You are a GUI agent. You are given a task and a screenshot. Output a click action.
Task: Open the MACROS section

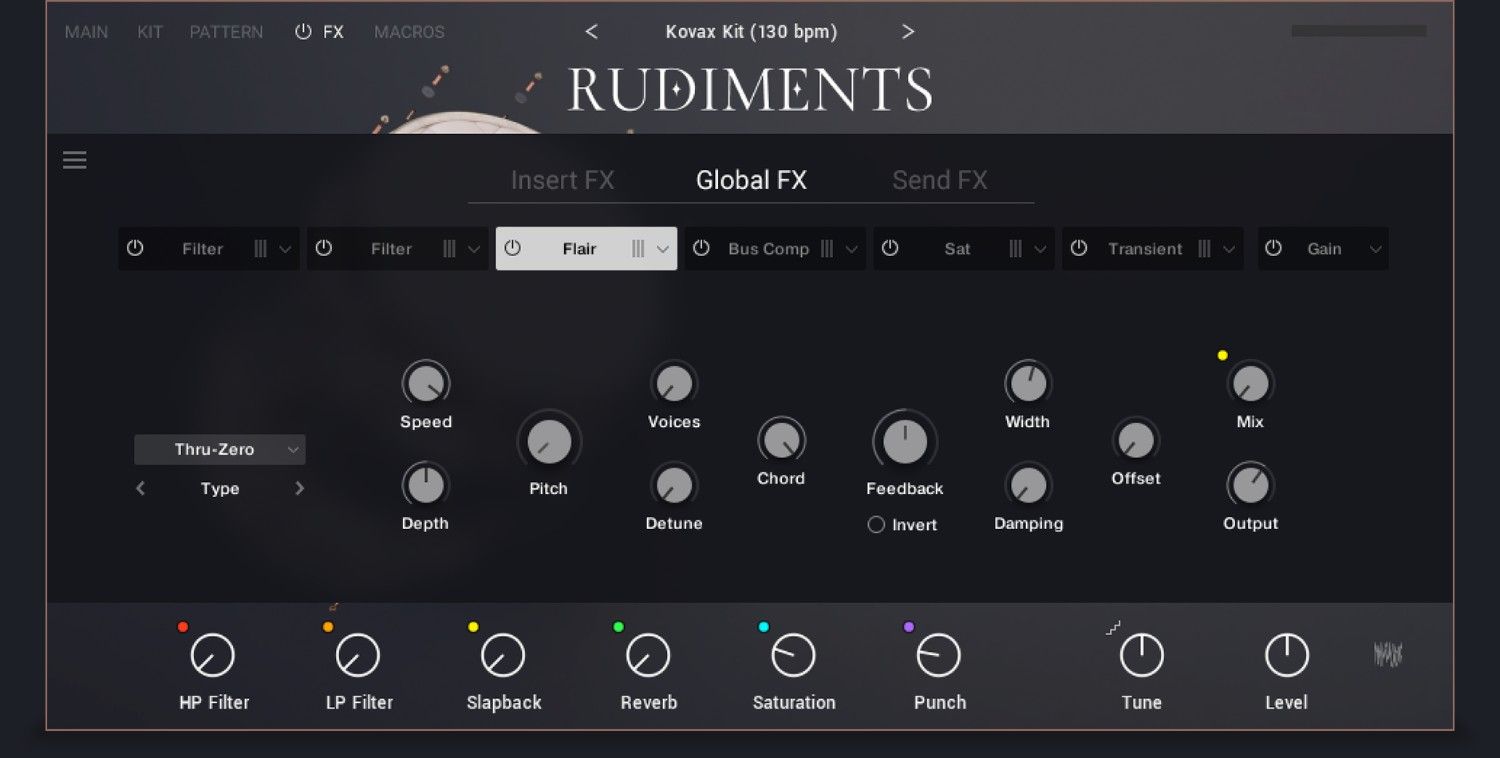tap(408, 31)
